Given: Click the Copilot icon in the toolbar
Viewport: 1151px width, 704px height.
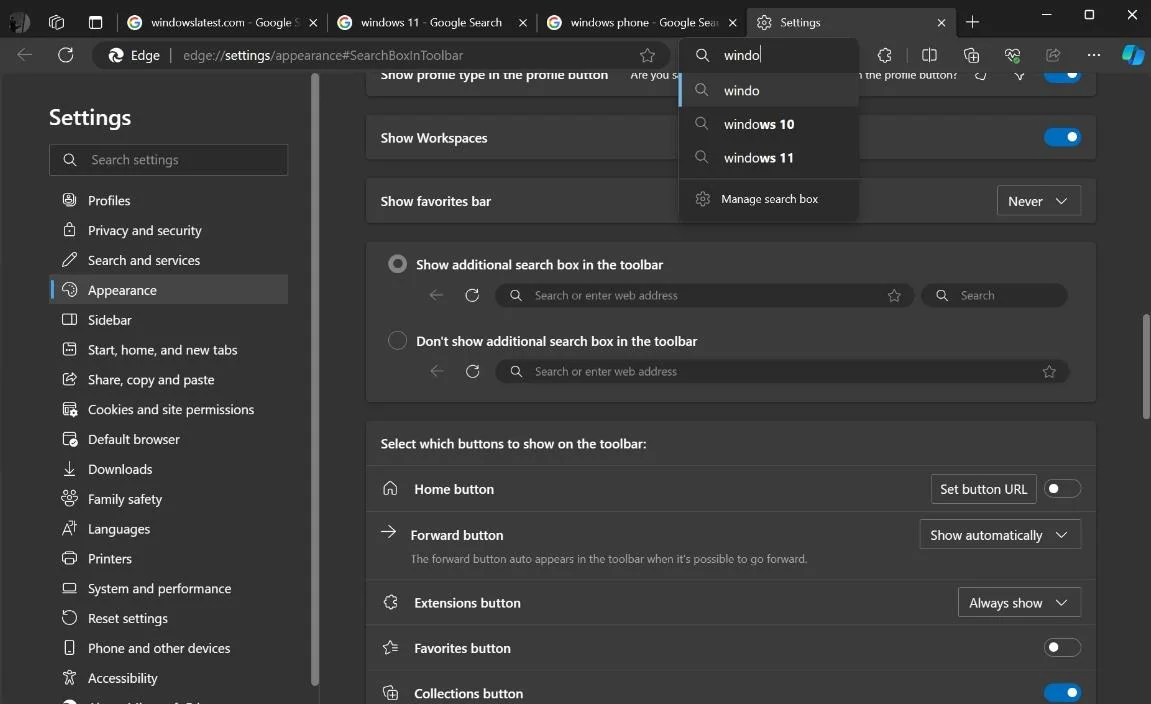Looking at the screenshot, I should (x=1132, y=55).
